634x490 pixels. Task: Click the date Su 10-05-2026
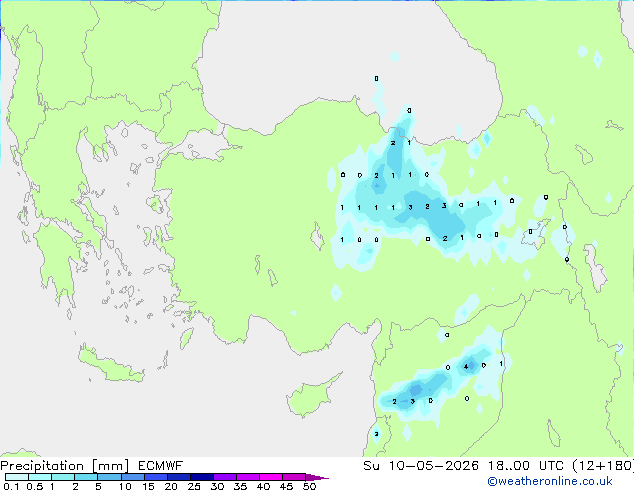pos(421,466)
